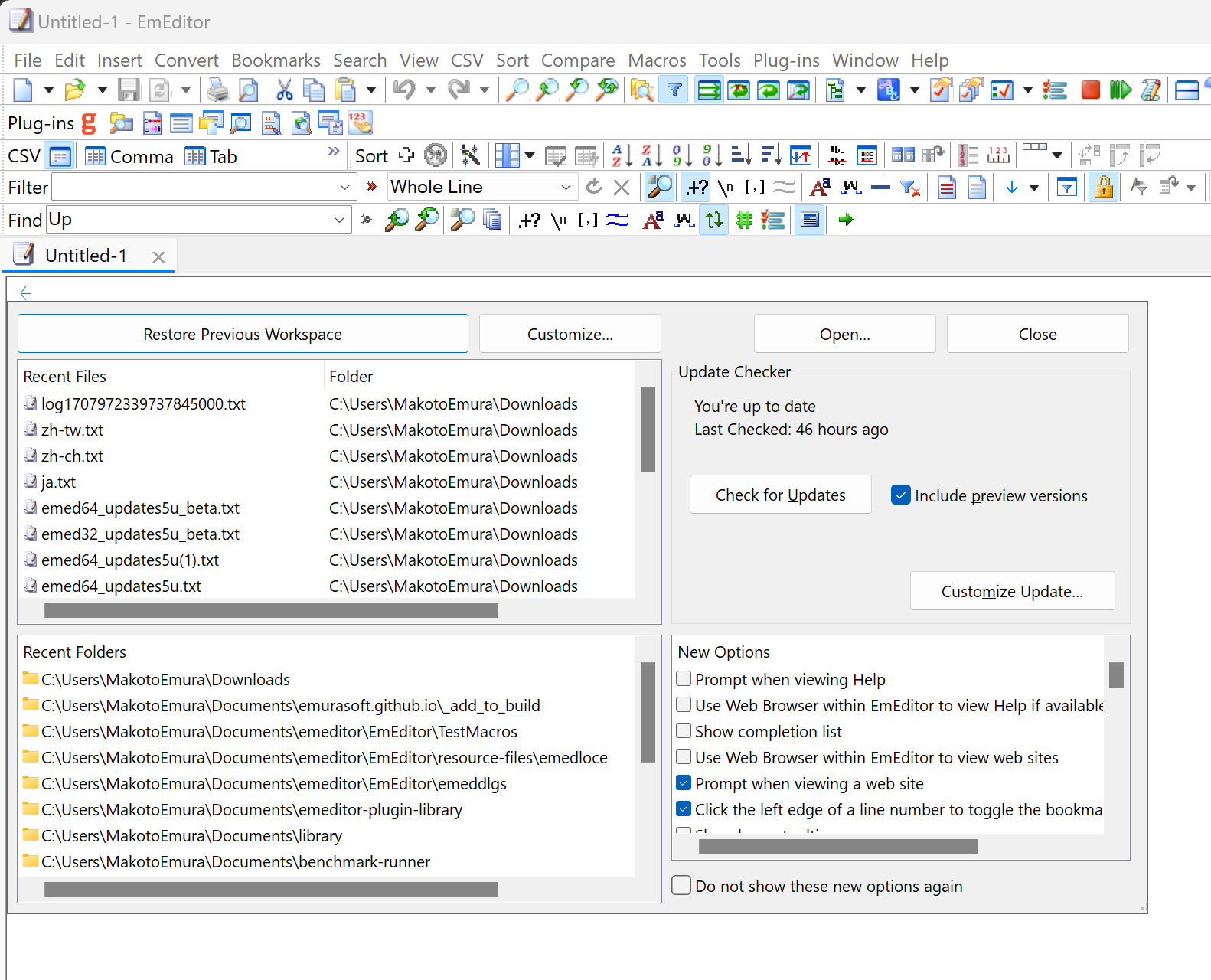Click Restore Previous Workspace button
1211x980 pixels.
click(x=243, y=334)
